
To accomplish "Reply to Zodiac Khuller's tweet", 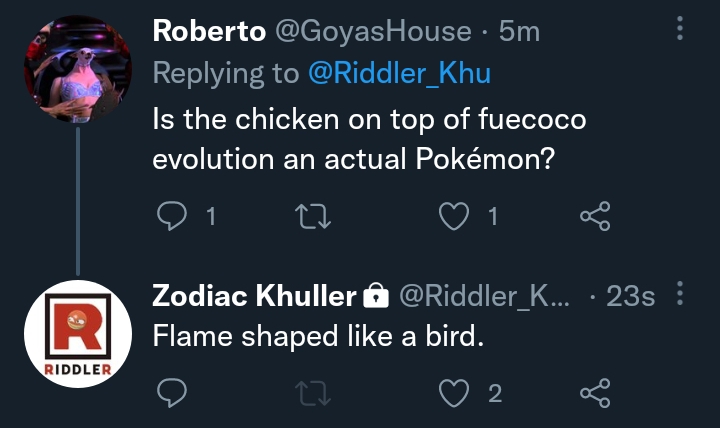I will tap(172, 393).
